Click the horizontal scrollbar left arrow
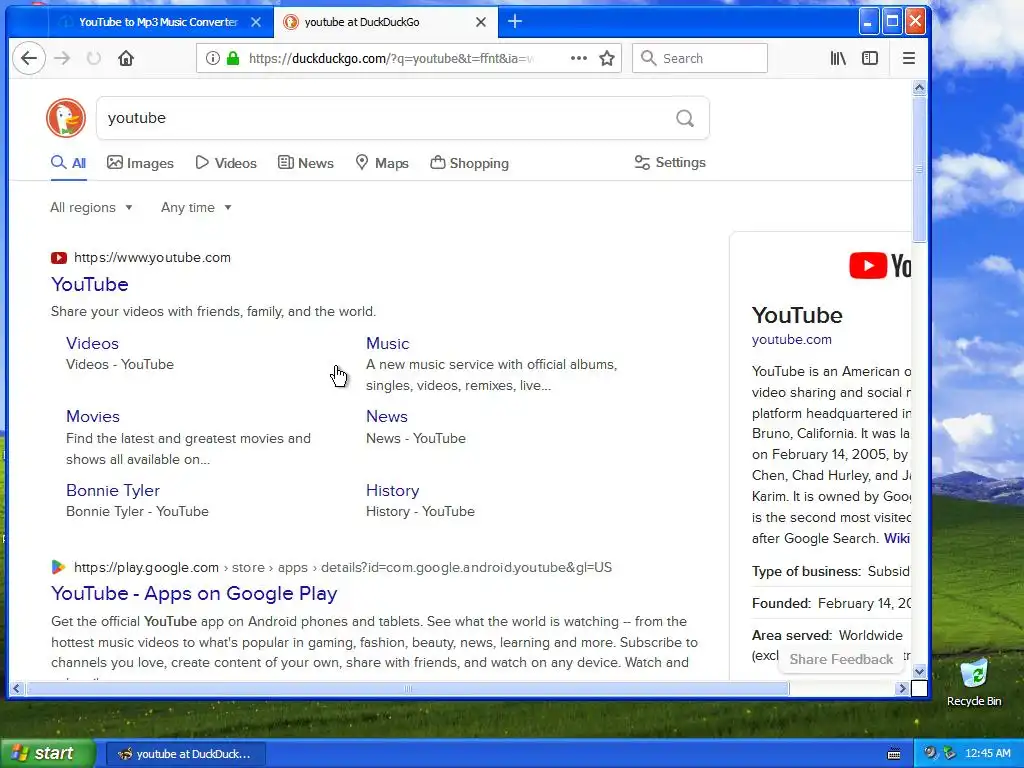1024x768 pixels. pyautogui.click(x=16, y=688)
